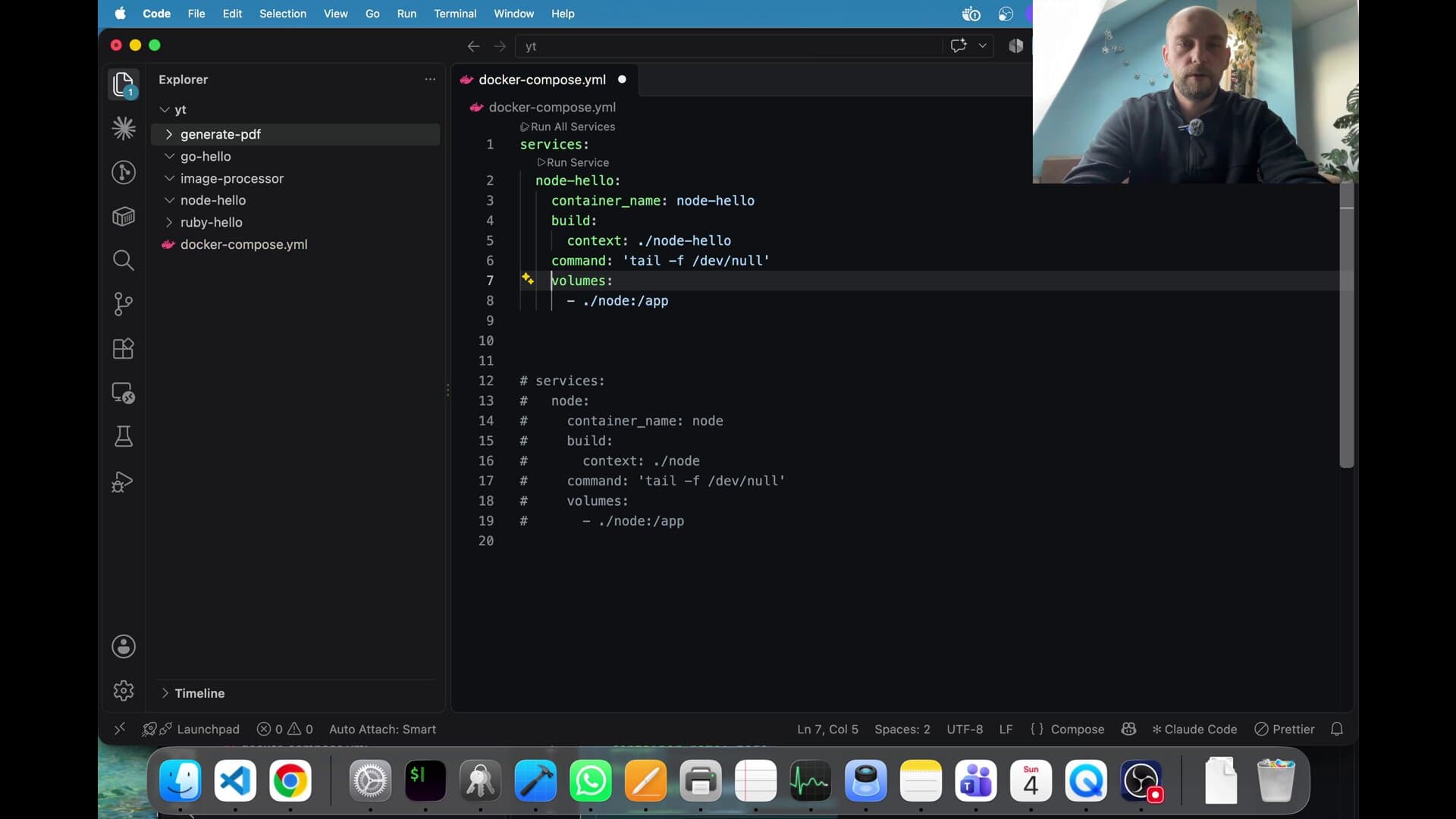Screen dimensions: 1456x819
Task: Open the Terminal menu
Action: coord(455,14)
